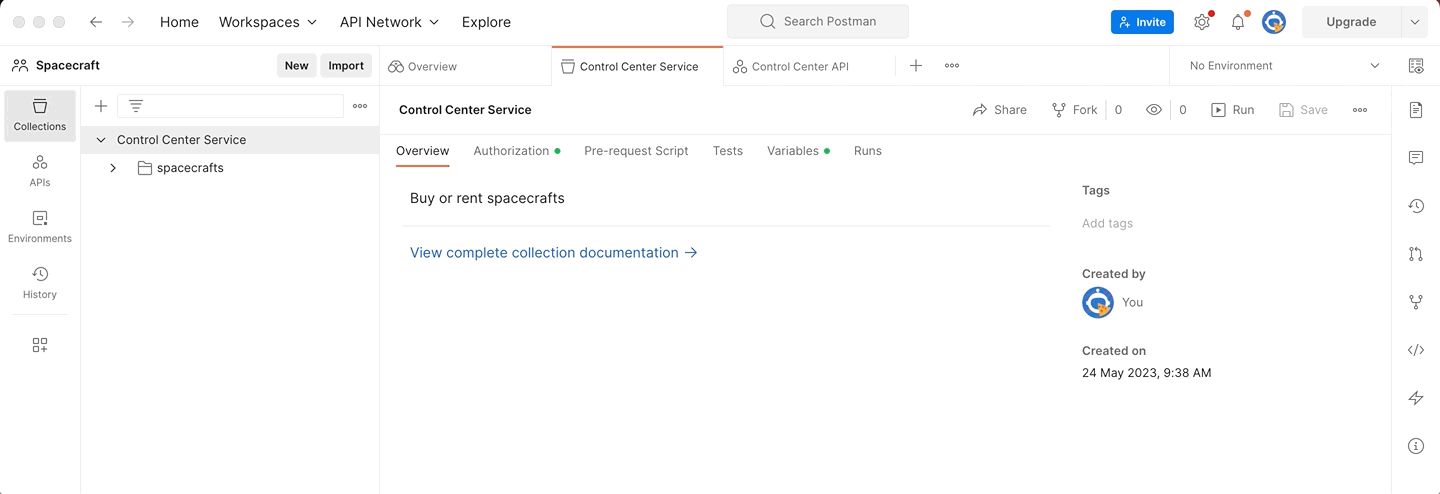The image size is (1440, 494).
Task: Click the Invite button
Action: 1142,22
